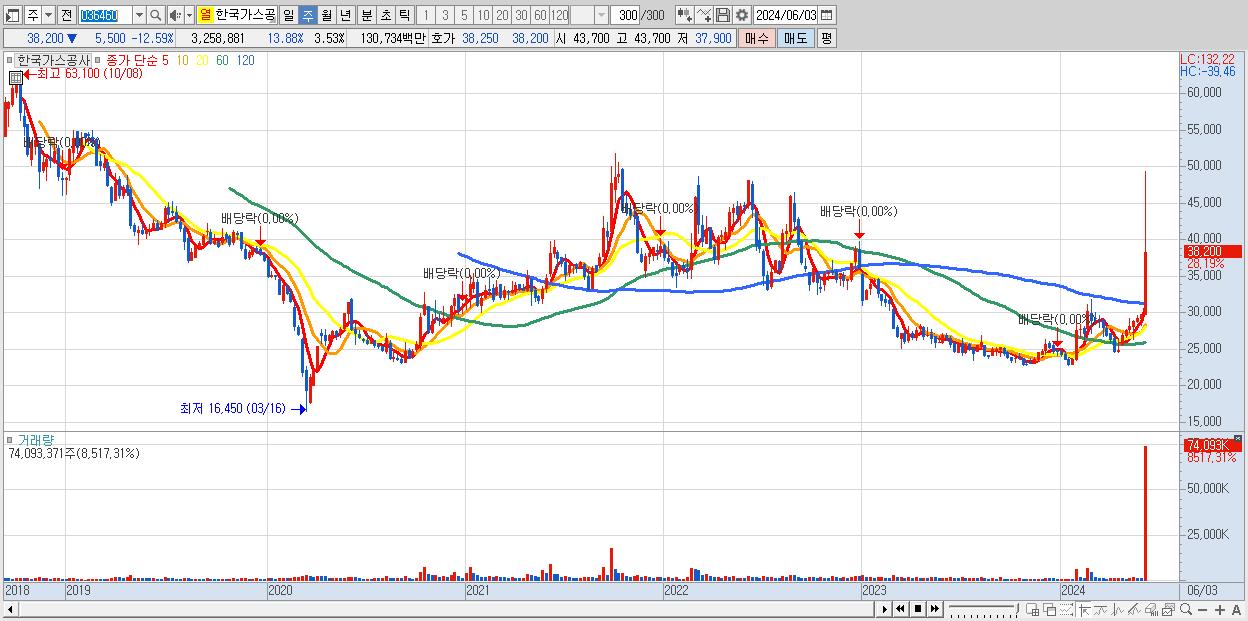
Task: Save chart with the floppy disk icon
Action: (722, 15)
